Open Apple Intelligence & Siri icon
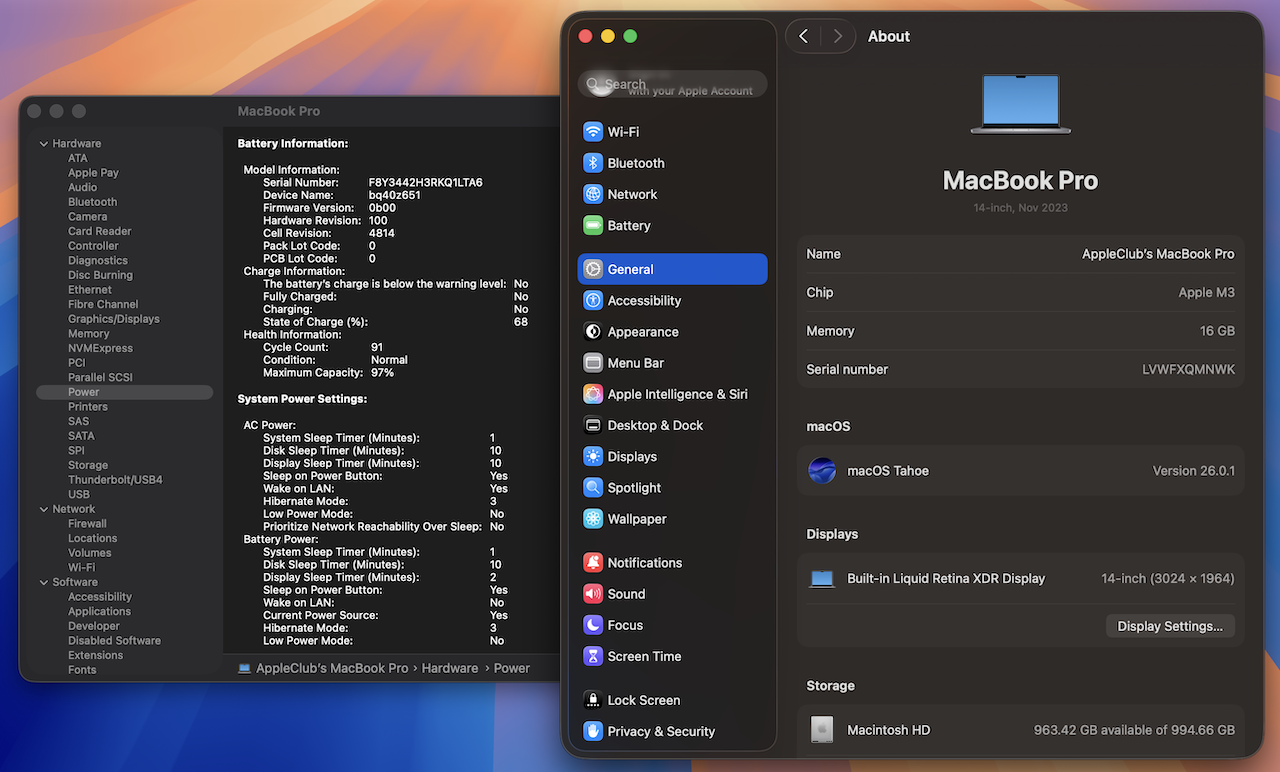The width and height of the screenshot is (1280, 772). click(593, 395)
